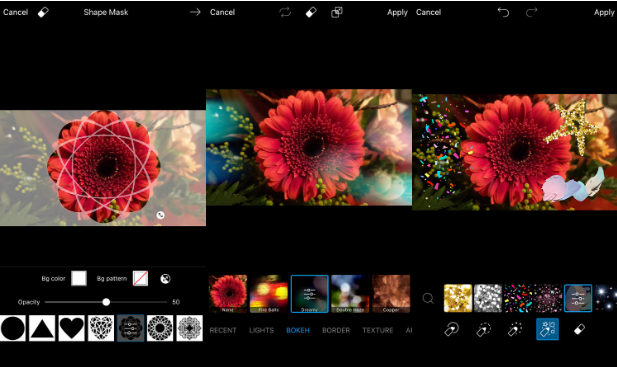Screen dimensions: 617x367
Task: Choose the eraser in the bokeh panel header
Action: 311,12
